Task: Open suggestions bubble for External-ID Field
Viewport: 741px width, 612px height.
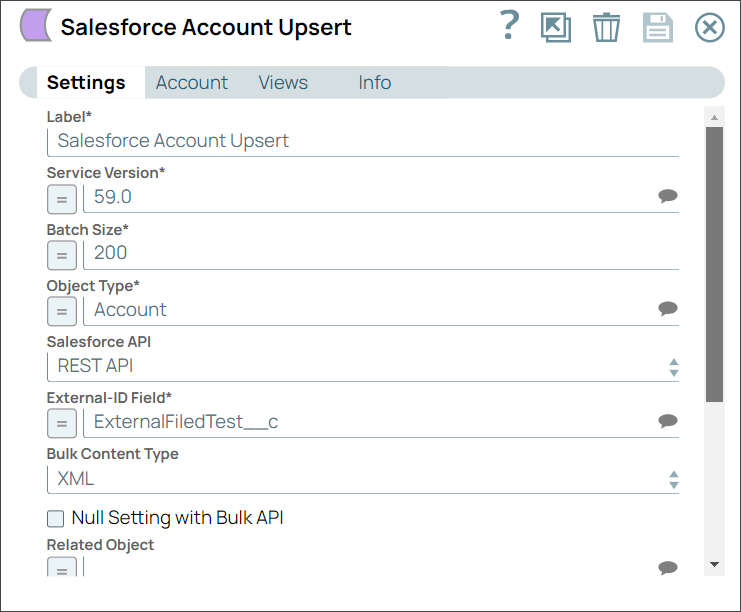Action: (668, 421)
